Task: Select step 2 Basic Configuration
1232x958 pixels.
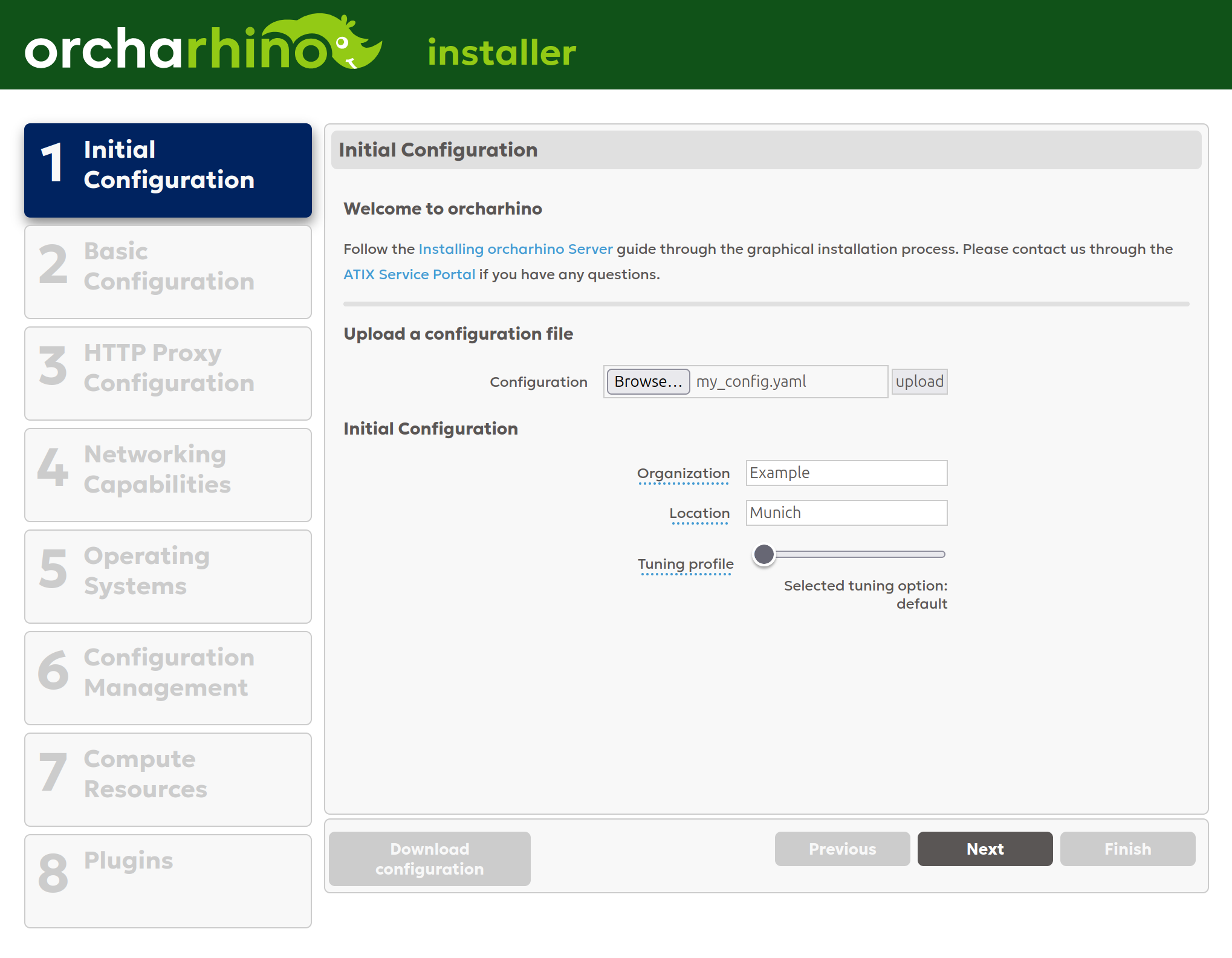Action: [167, 271]
